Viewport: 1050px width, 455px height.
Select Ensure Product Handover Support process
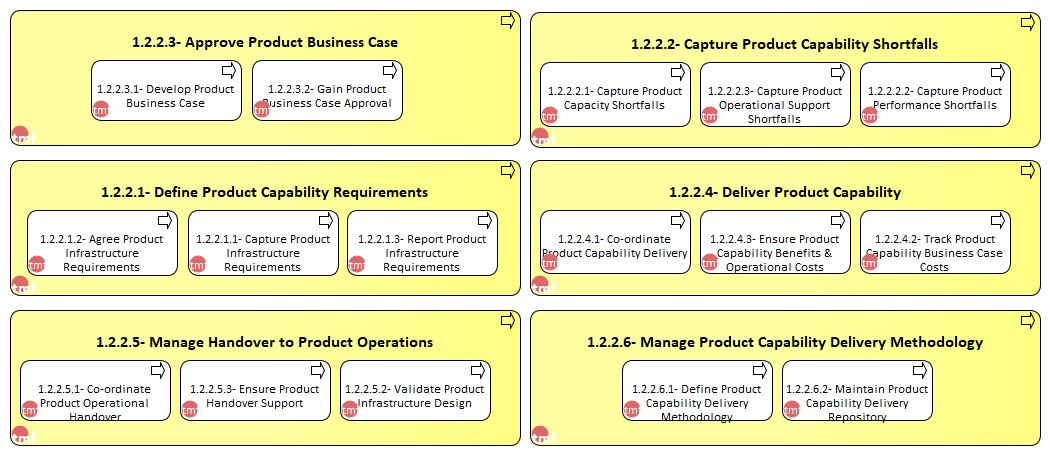[255, 391]
